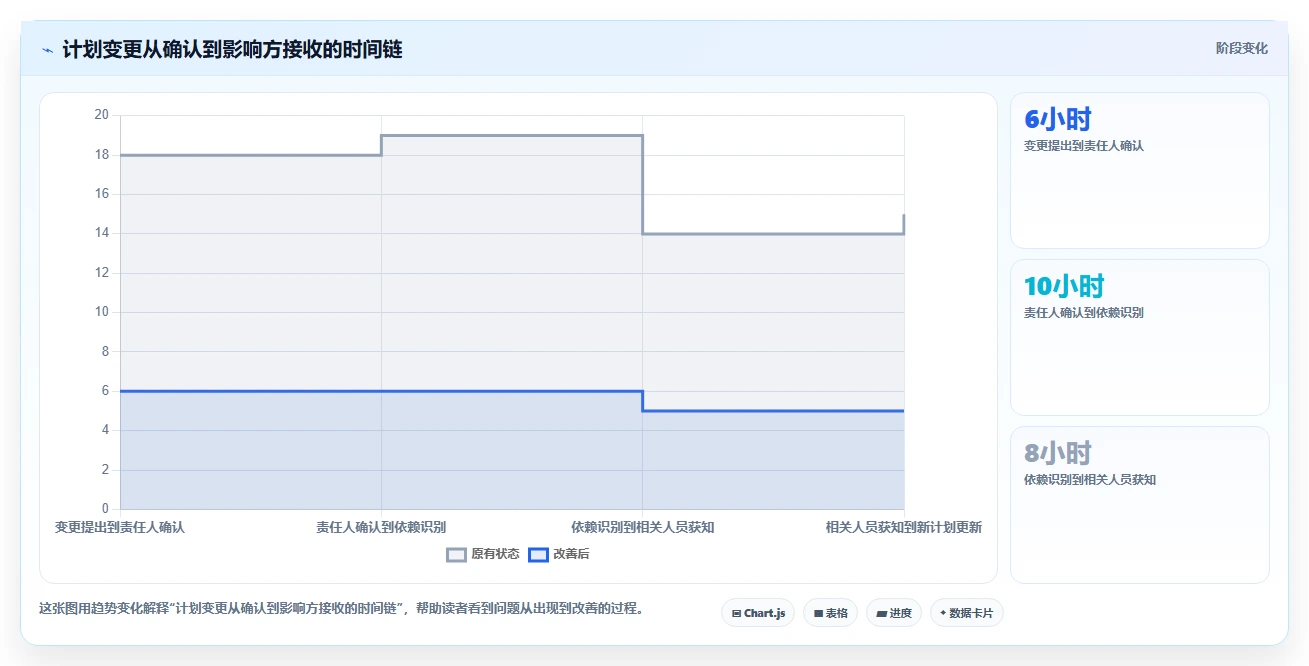Click the chart description sentence below
This screenshot has height=666, width=1309.
pyautogui.click(x=341, y=608)
